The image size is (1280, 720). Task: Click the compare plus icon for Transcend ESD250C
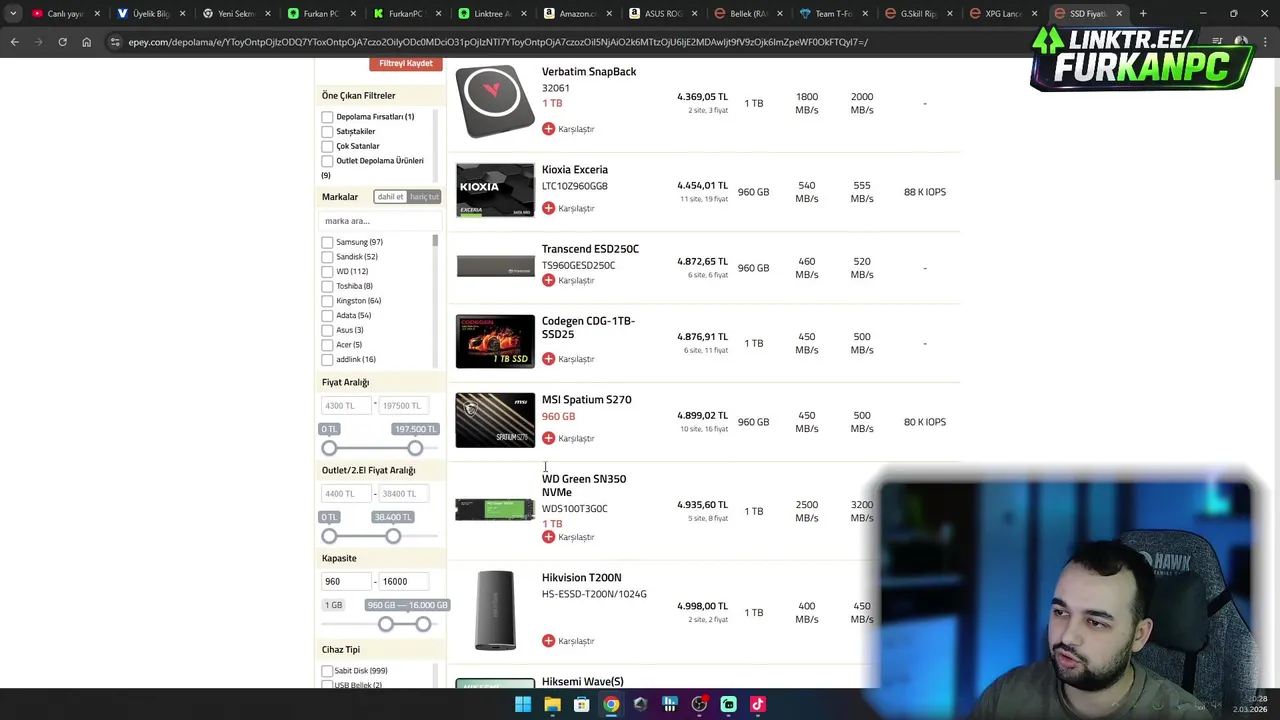pyautogui.click(x=548, y=280)
